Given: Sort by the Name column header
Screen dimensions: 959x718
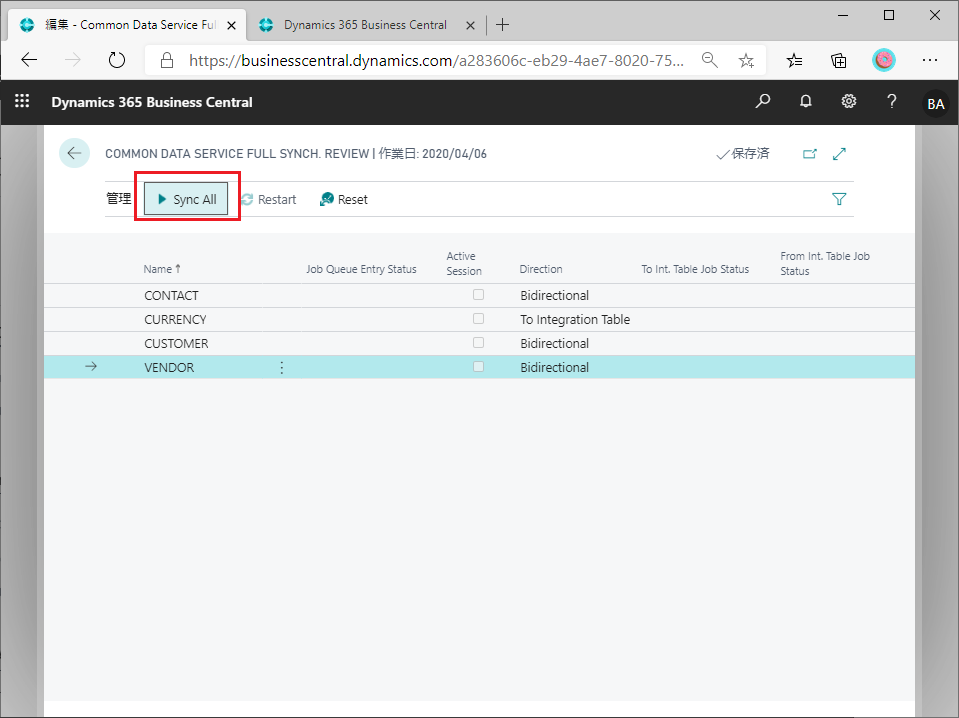Looking at the screenshot, I should (x=162, y=269).
